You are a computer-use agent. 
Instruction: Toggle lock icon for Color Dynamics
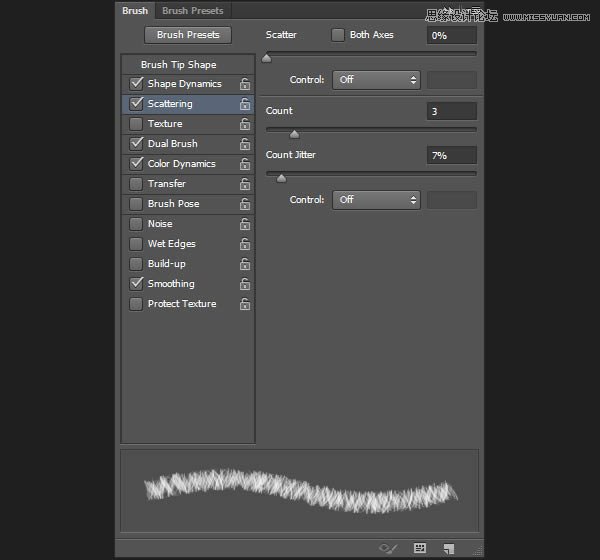[245, 164]
